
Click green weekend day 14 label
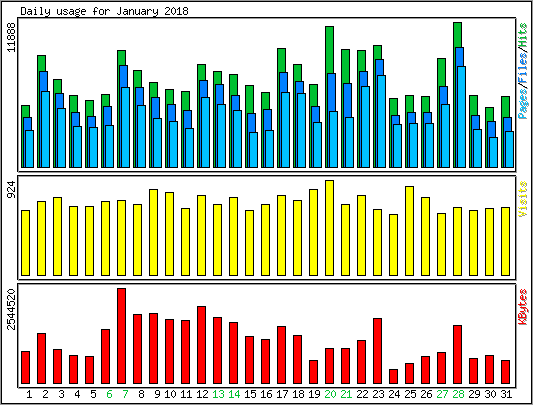click(234, 394)
